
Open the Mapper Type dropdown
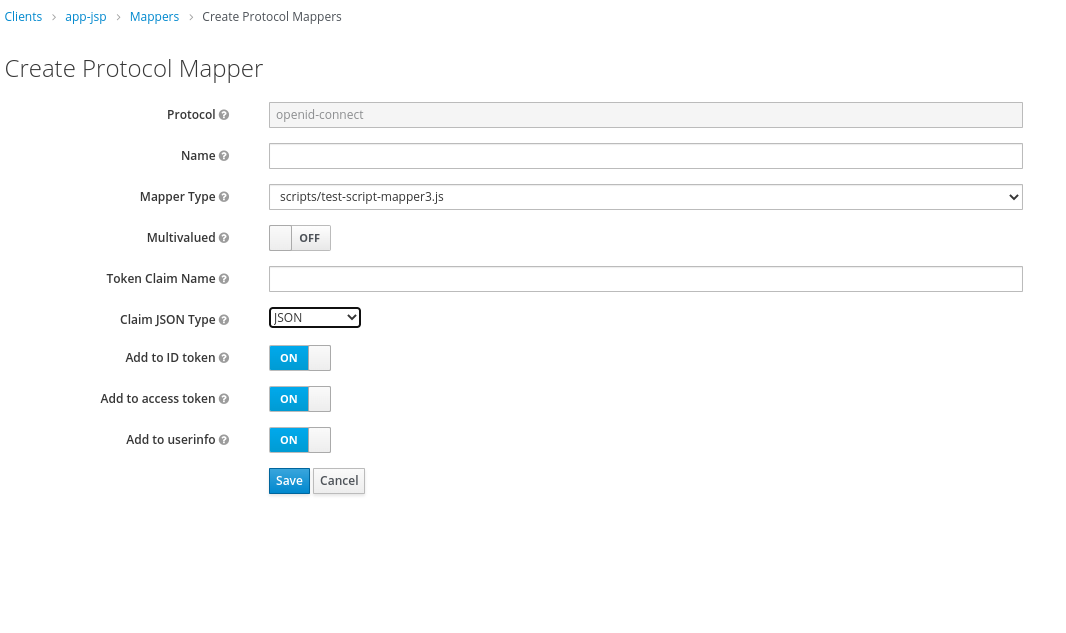[x=645, y=196]
